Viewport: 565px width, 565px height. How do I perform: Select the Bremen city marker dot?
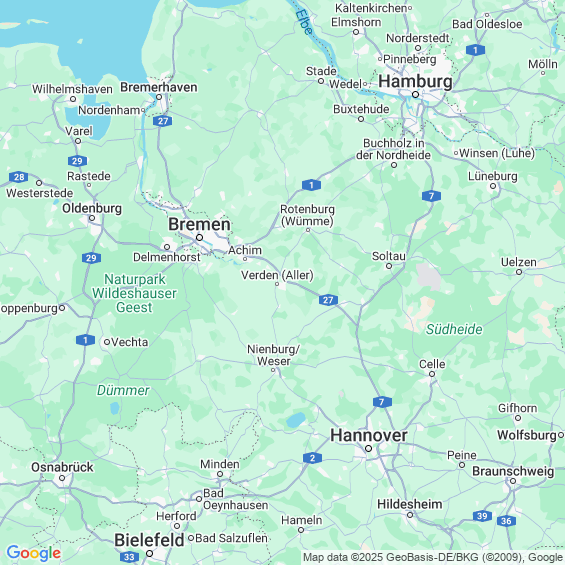pos(199,237)
